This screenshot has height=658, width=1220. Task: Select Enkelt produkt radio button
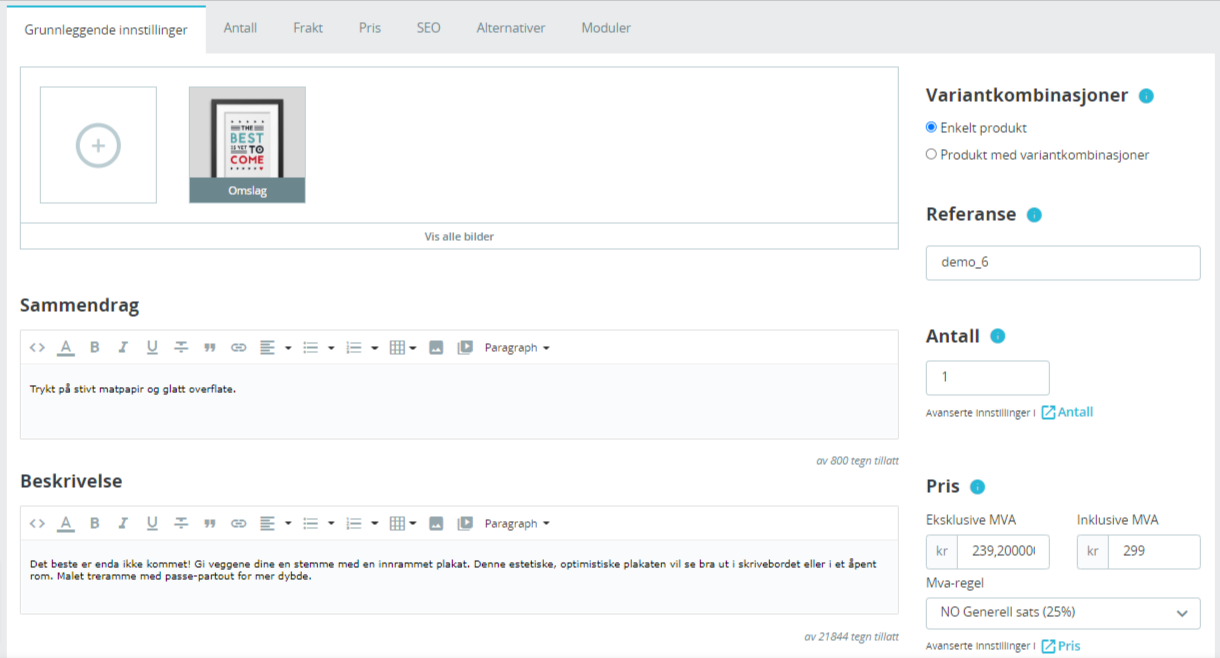tap(931, 127)
